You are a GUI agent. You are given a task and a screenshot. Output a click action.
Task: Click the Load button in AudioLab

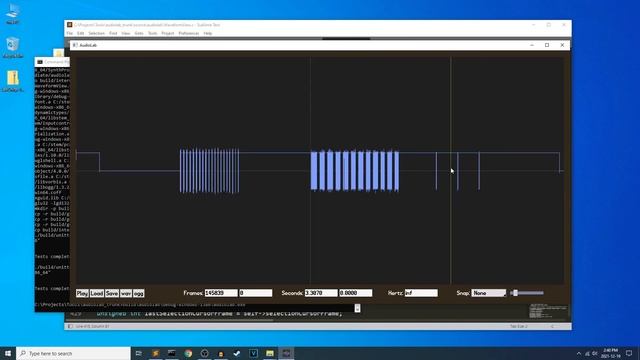[97, 293]
